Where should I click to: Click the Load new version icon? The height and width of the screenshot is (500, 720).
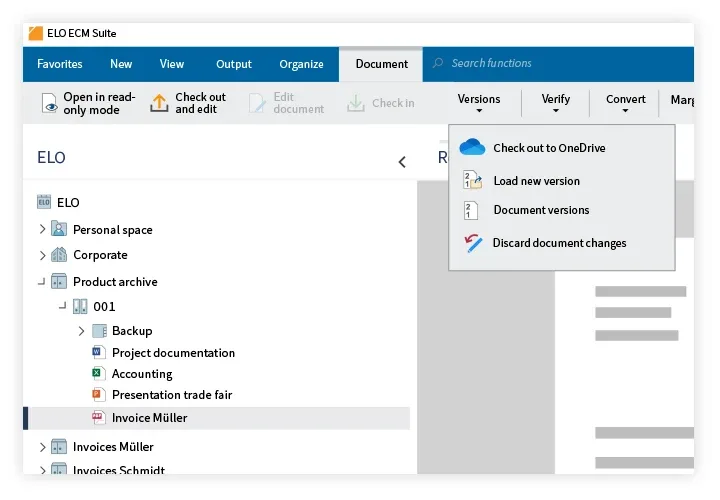click(x=472, y=180)
